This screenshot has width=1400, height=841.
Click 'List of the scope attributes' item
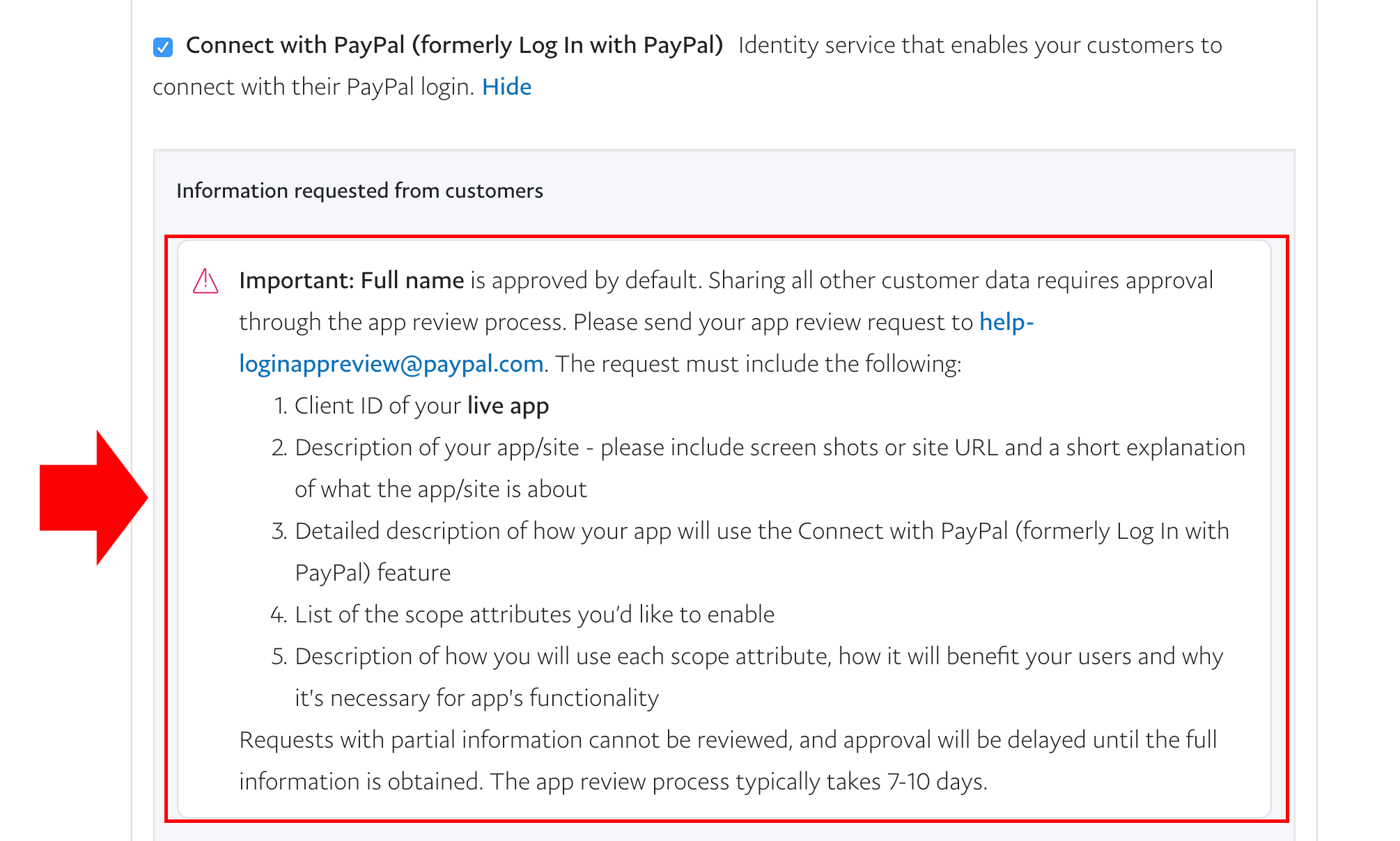(x=522, y=615)
